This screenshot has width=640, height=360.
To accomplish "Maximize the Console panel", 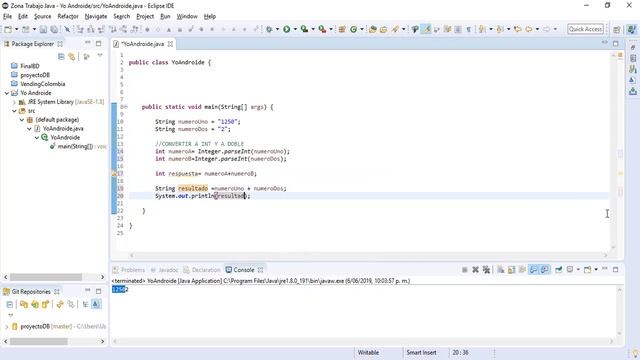I will click(616, 269).
